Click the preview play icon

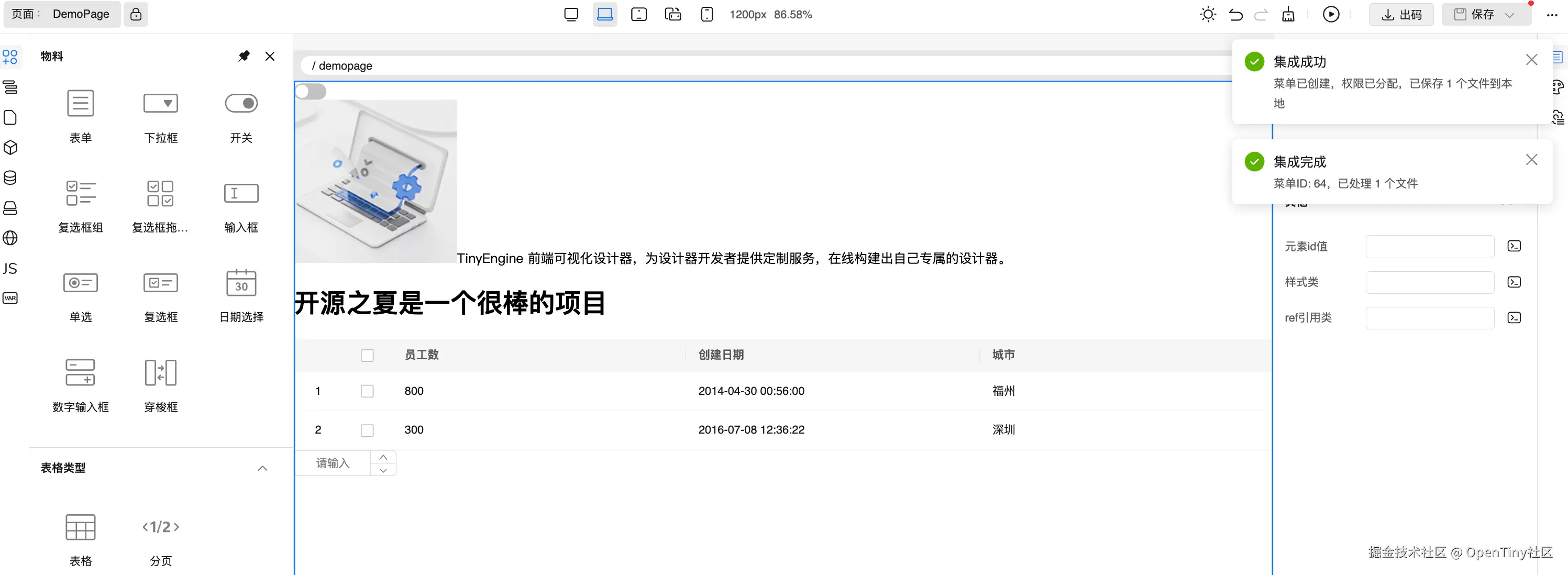click(x=1331, y=15)
